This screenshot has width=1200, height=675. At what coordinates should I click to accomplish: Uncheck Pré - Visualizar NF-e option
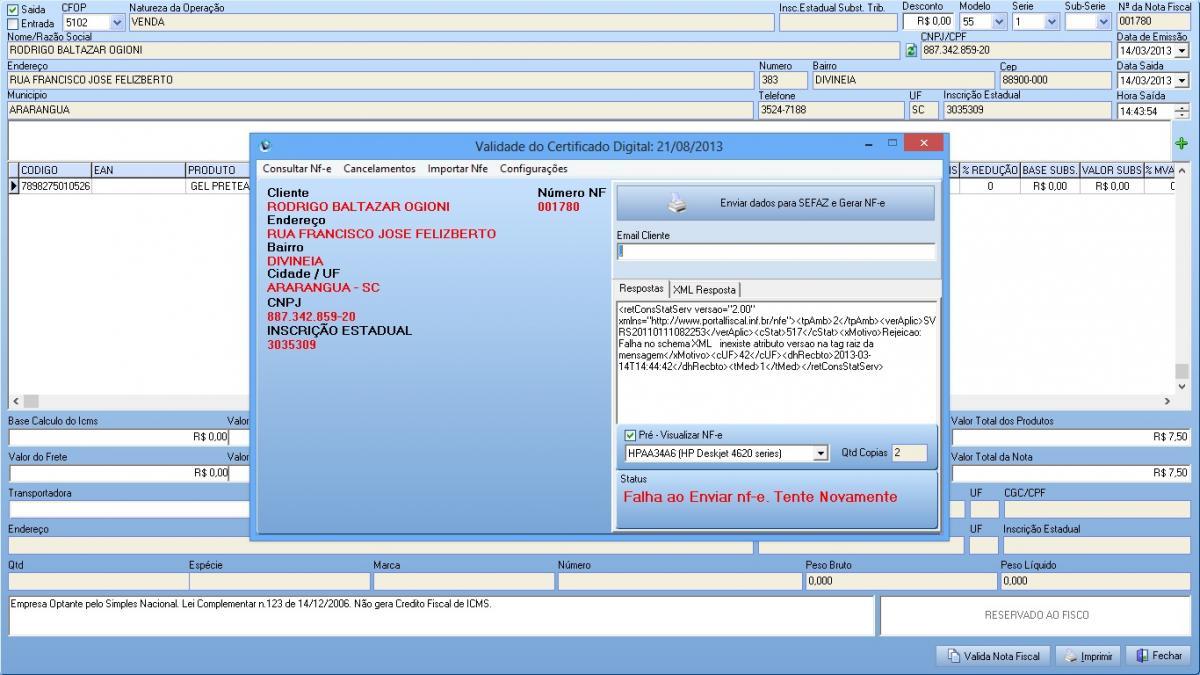point(630,435)
